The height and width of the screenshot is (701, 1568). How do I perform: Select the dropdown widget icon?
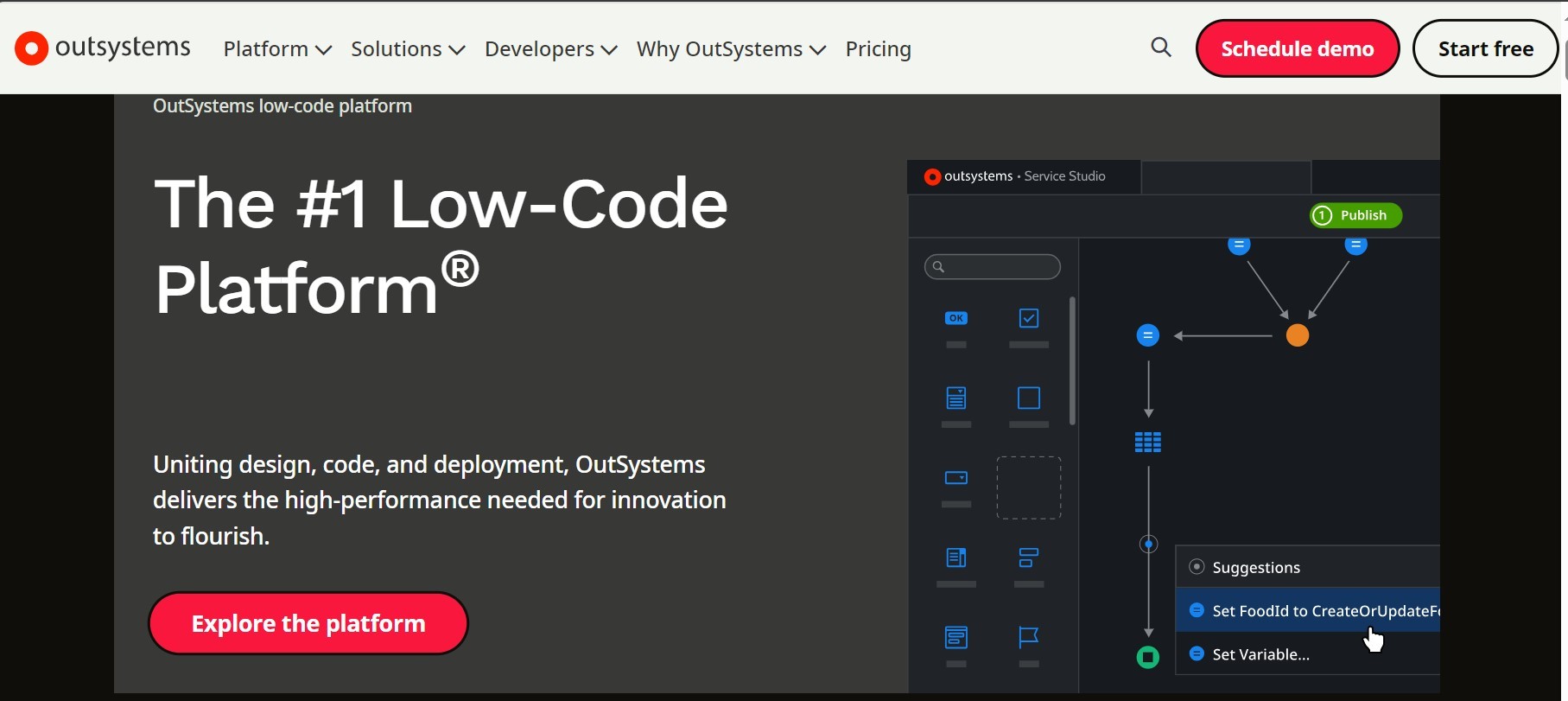[956, 478]
